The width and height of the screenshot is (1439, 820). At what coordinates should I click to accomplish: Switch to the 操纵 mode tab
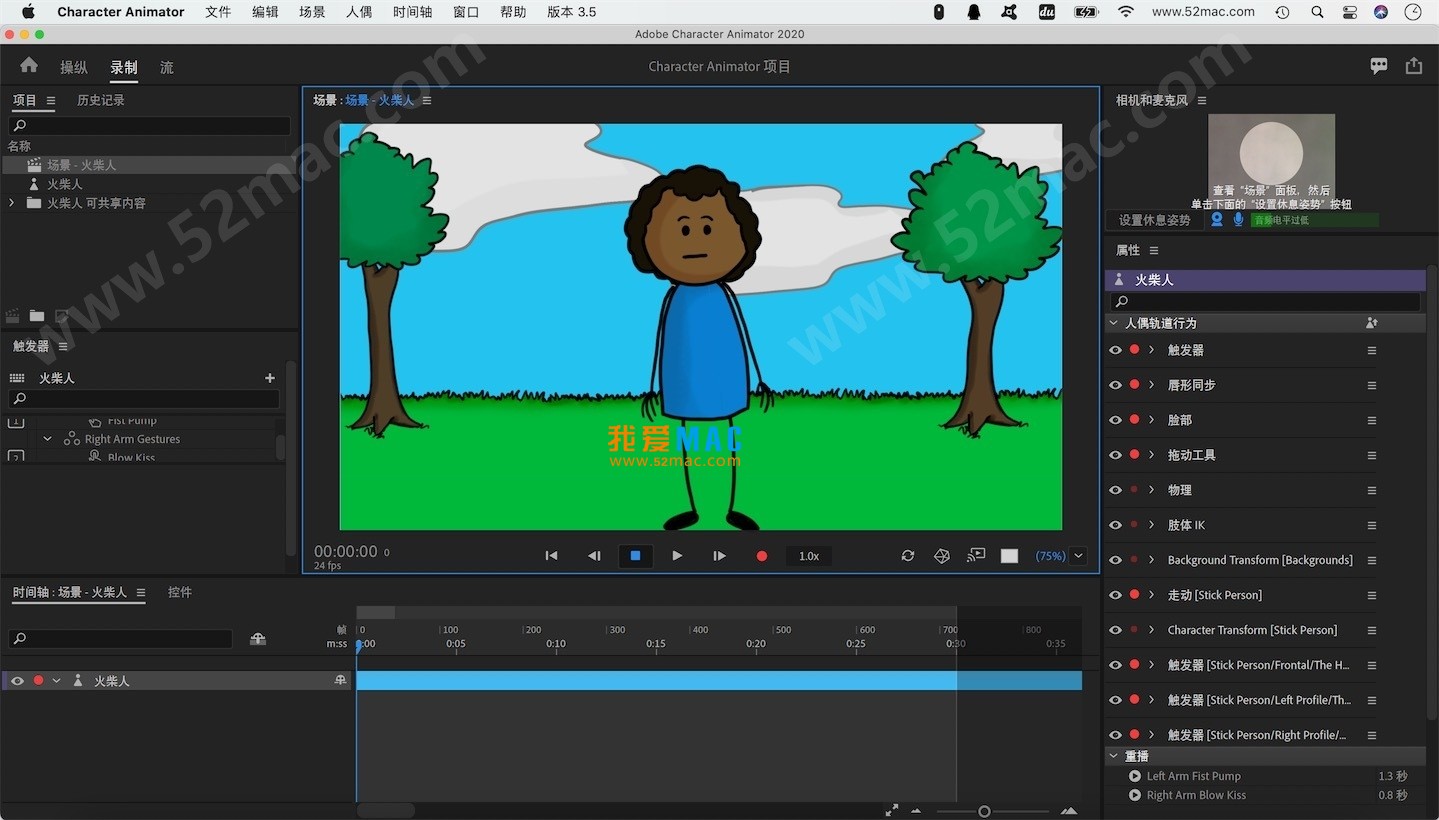74,67
